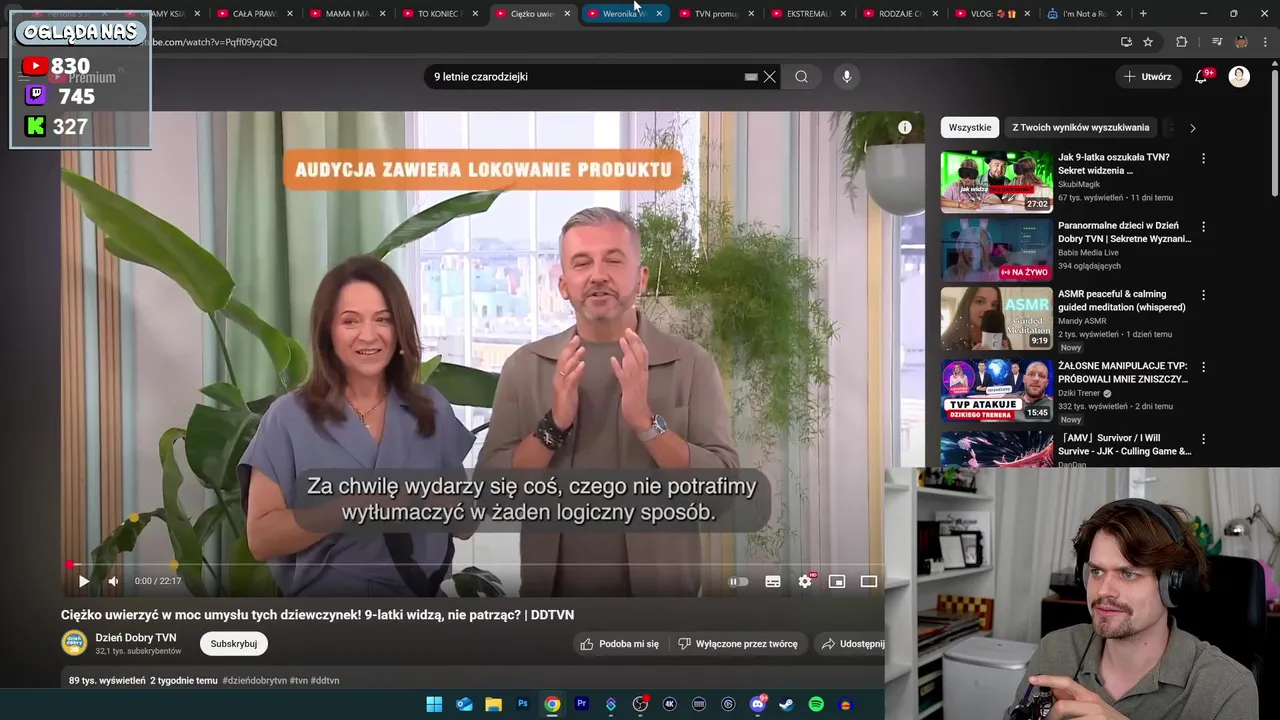1280x720 pixels.
Task: Open a new browser tab with plus
Action: point(1143,14)
